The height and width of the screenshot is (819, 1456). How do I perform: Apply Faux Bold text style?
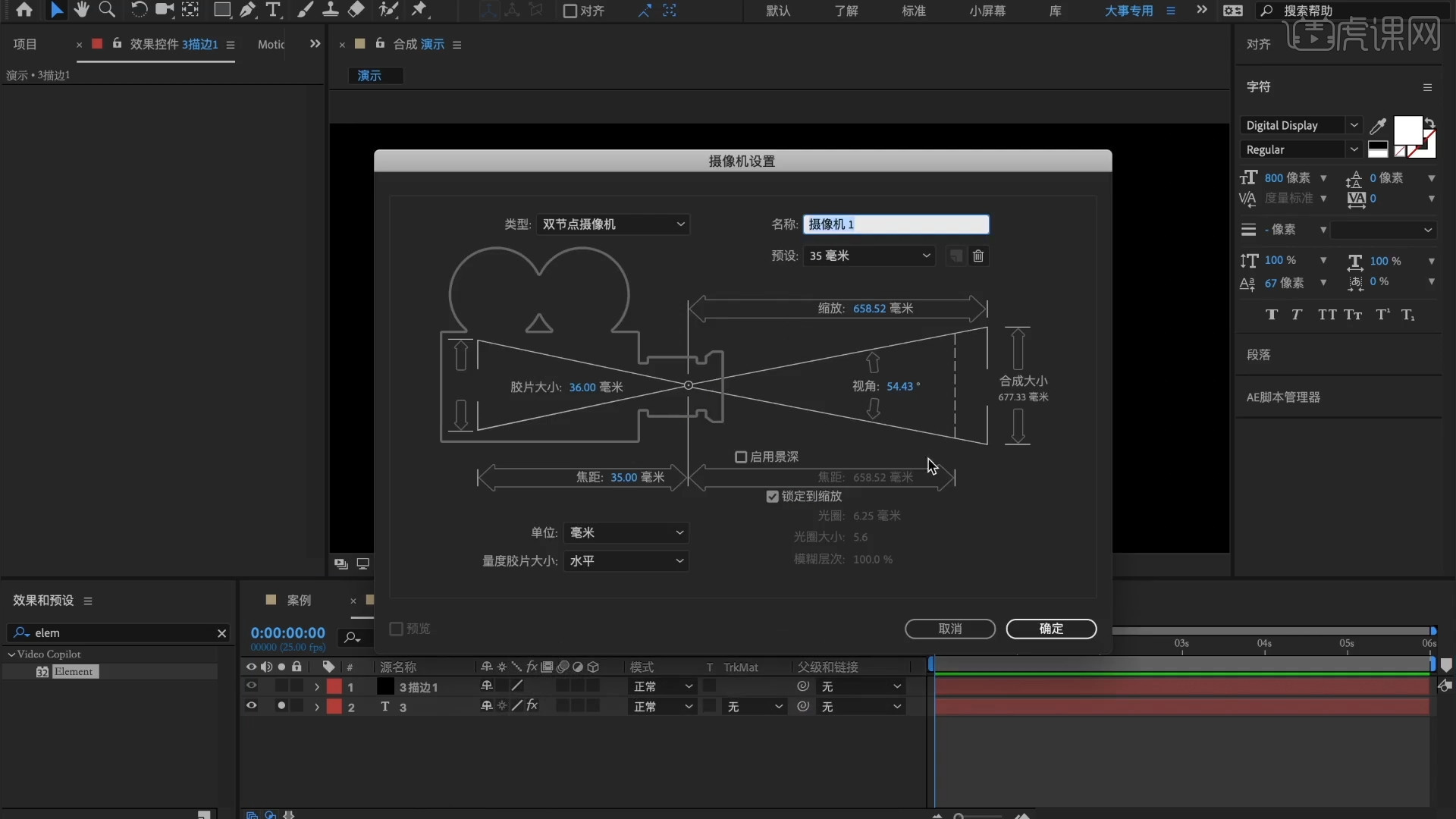pyautogui.click(x=1272, y=315)
